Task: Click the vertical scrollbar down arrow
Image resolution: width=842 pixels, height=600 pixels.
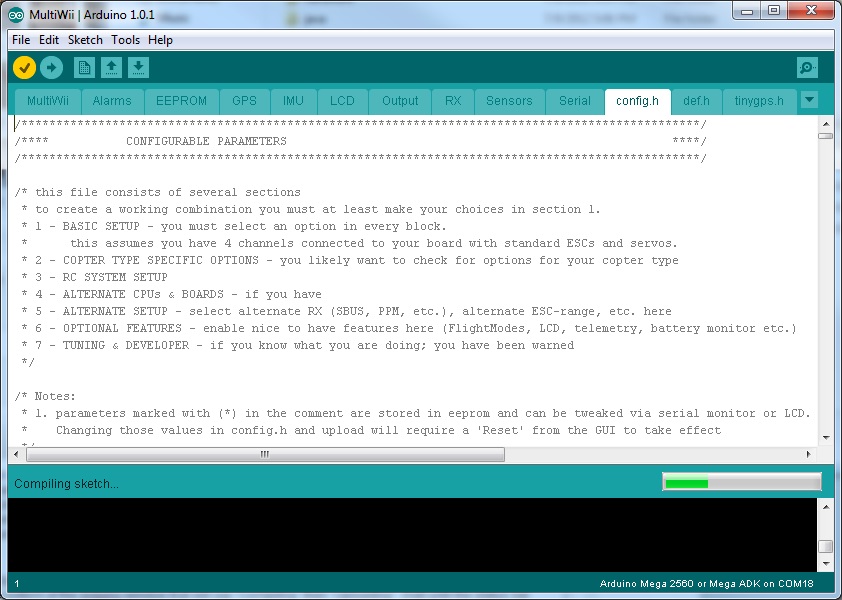Action: coord(827,438)
